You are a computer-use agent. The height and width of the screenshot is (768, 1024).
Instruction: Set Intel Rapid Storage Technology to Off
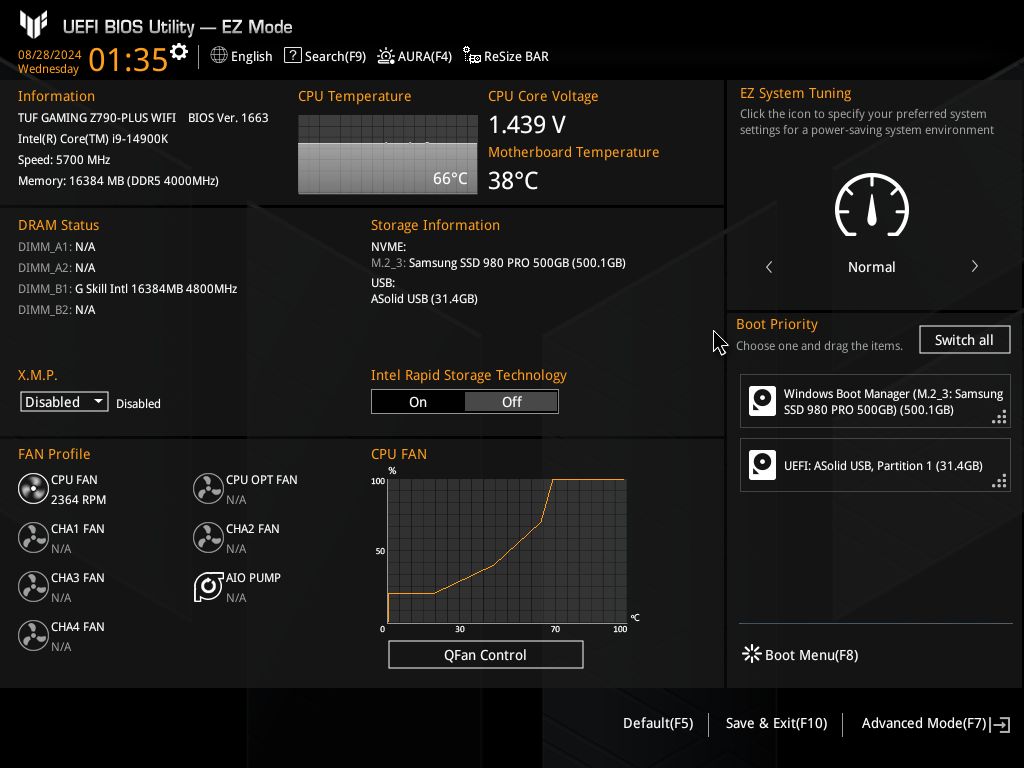[x=511, y=402]
